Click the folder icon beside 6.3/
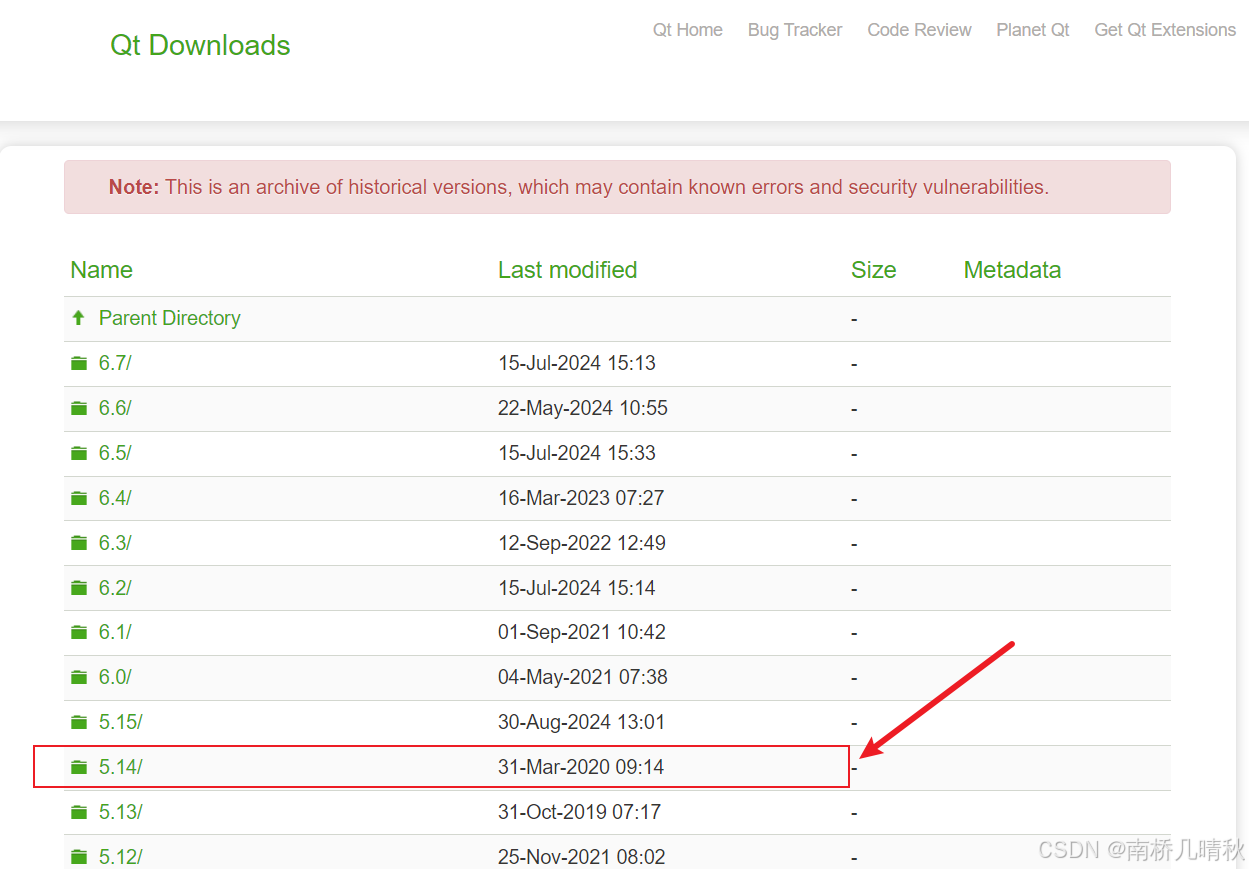This screenshot has width=1249, height=869. coord(79,543)
